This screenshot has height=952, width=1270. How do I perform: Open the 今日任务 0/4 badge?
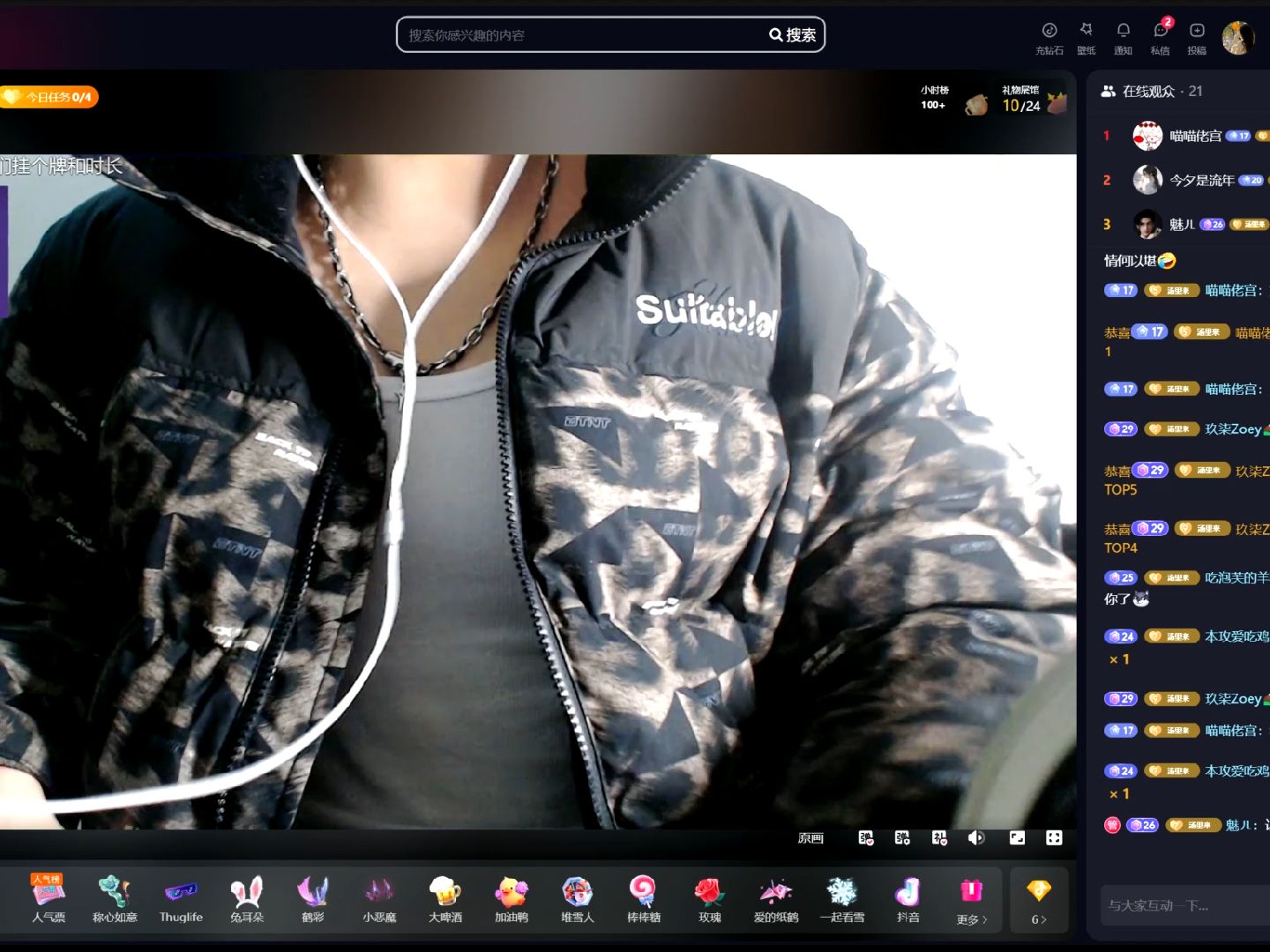coord(49,97)
